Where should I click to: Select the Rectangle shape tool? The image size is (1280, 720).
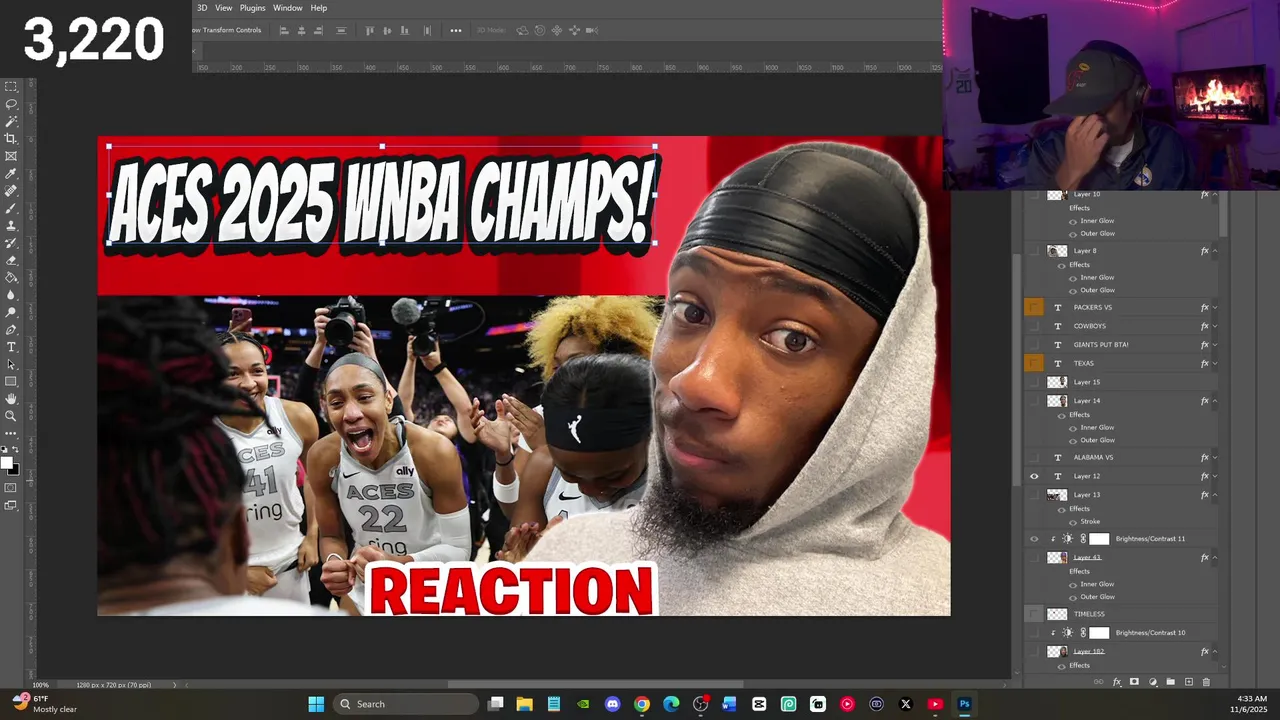pyautogui.click(x=11, y=381)
